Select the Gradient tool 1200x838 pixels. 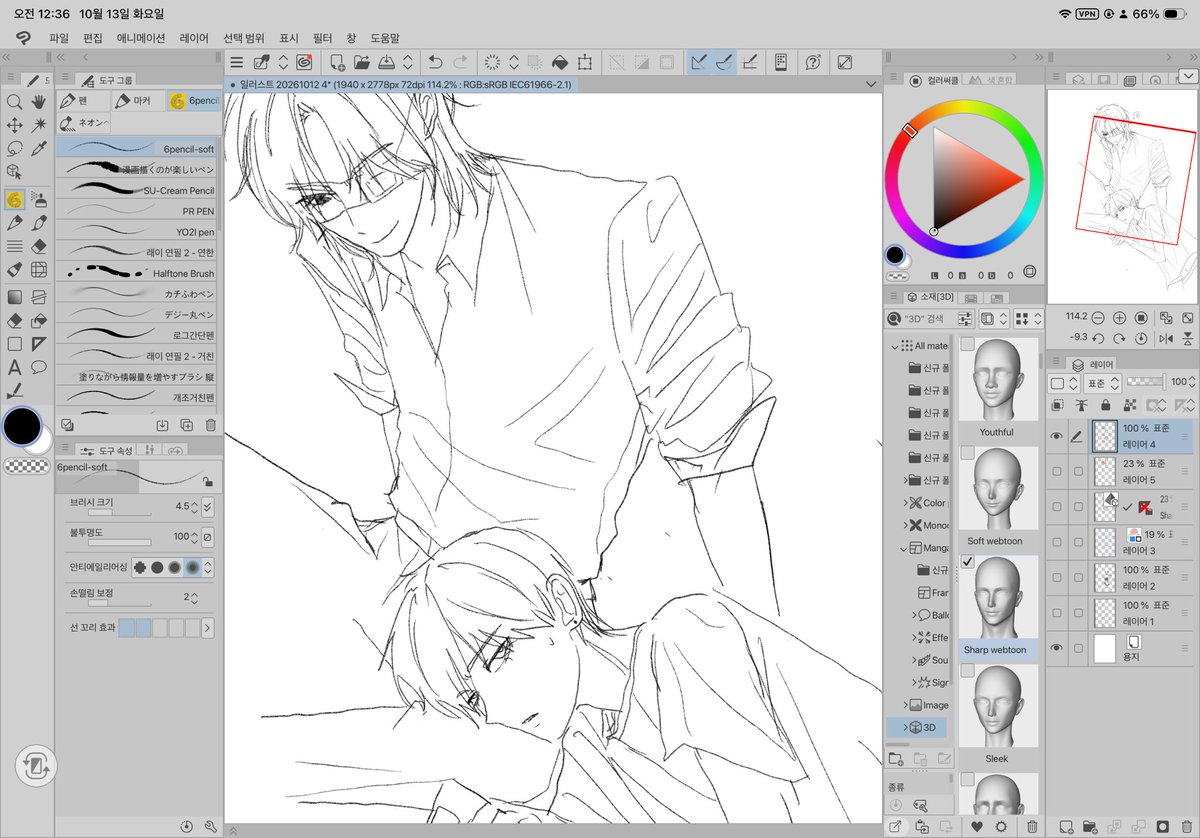click(x=15, y=297)
